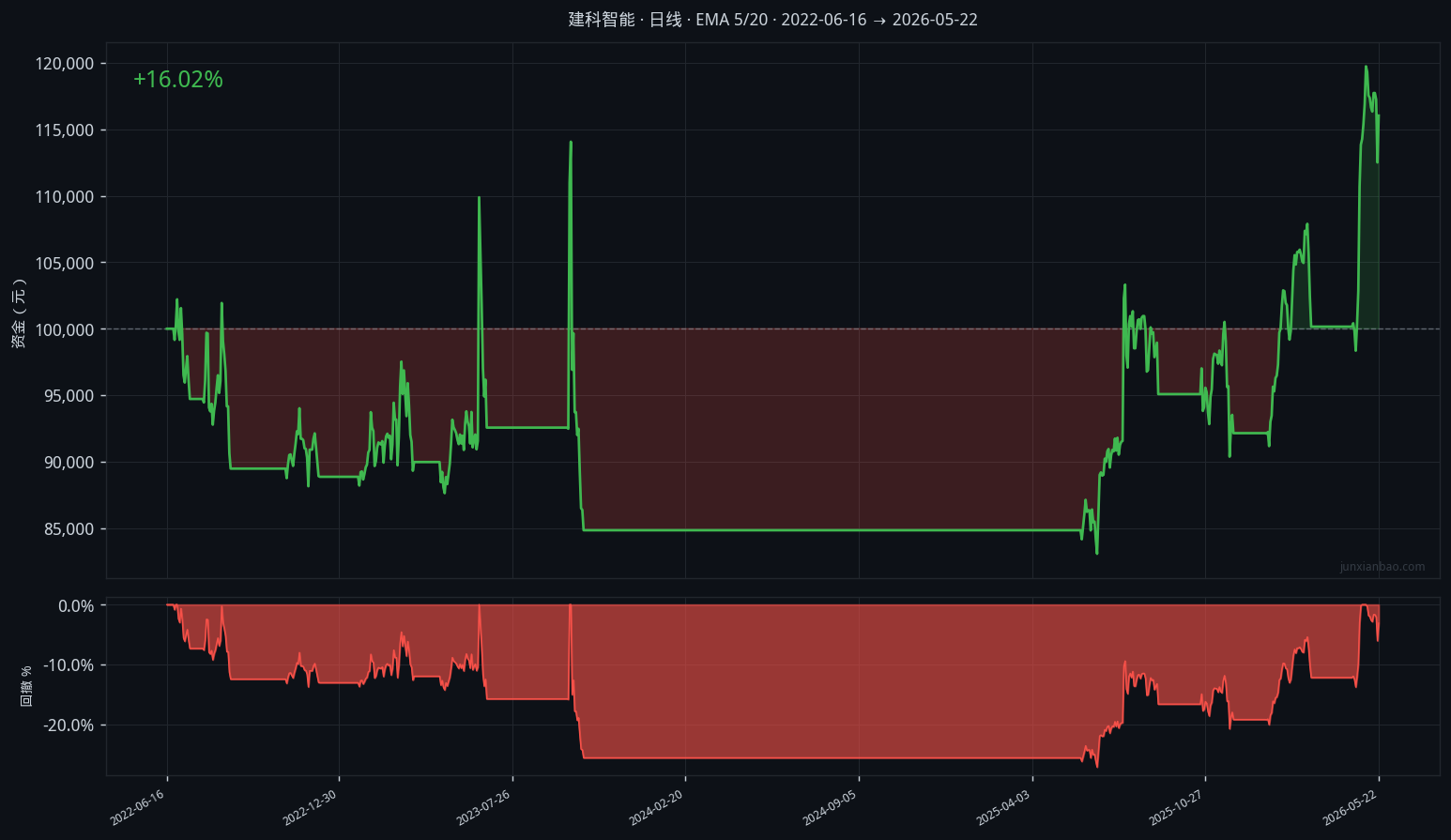The height and width of the screenshot is (840, 1451).
Task: Click the 2025-10-27 x-axis date label
Action: (1176, 807)
